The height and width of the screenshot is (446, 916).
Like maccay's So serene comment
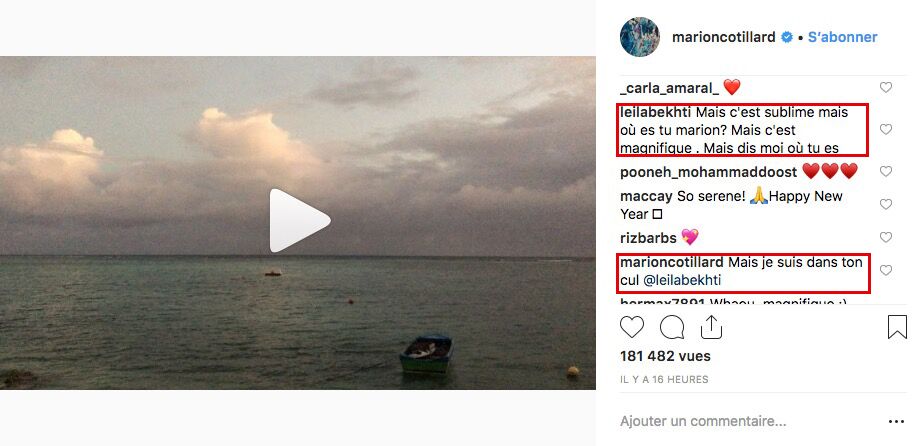(886, 204)
